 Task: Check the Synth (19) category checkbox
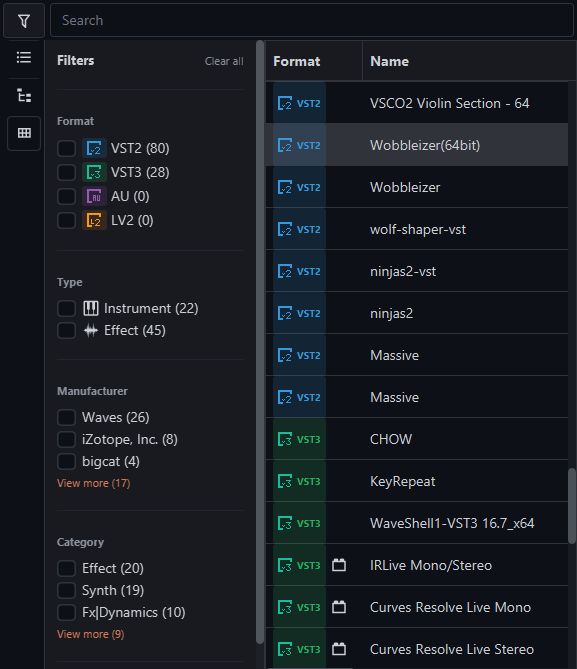[x=67, y=590]
